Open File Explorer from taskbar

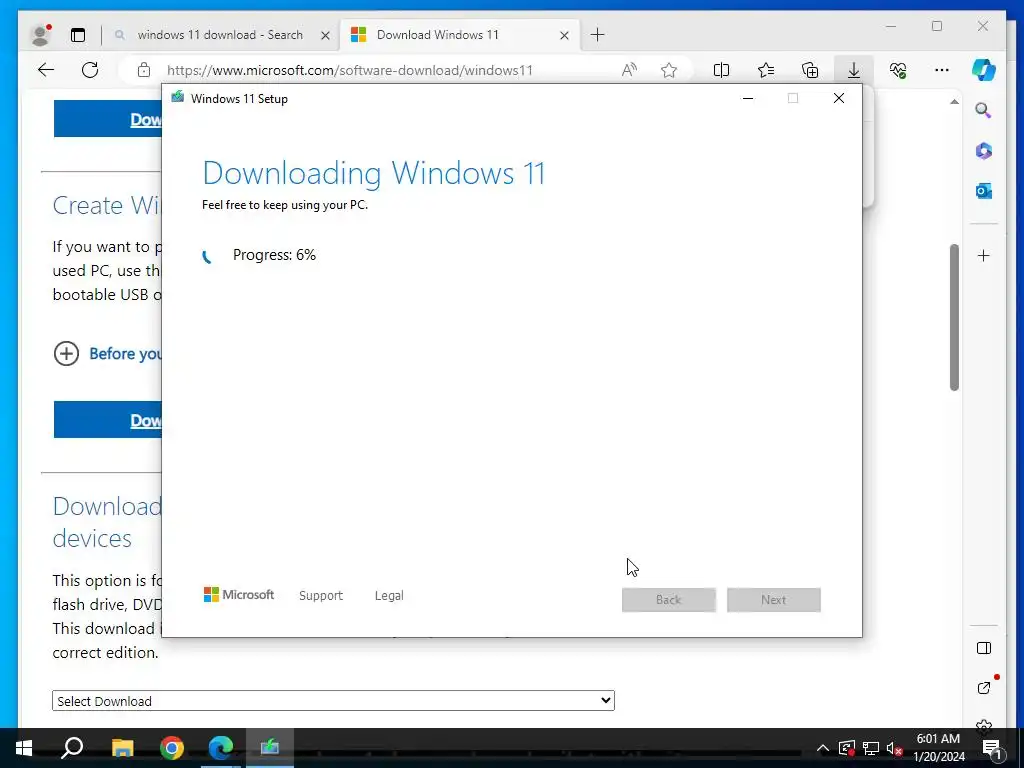(x=122, y=748)
